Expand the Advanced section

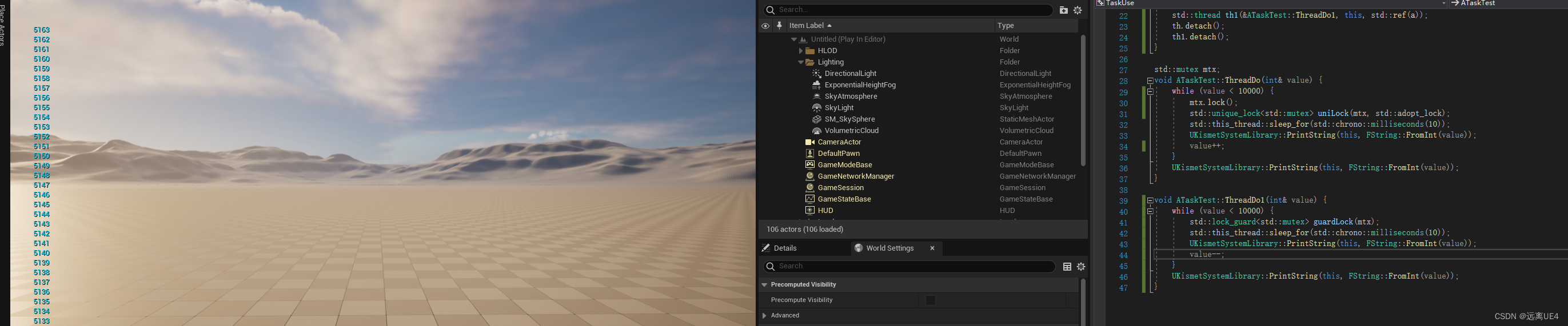(764, 316)
